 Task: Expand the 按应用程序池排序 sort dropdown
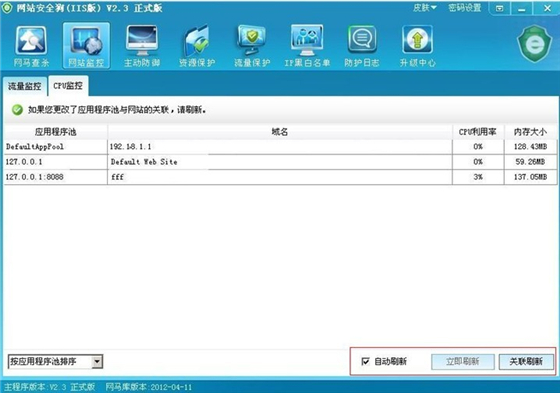[97, 362]
